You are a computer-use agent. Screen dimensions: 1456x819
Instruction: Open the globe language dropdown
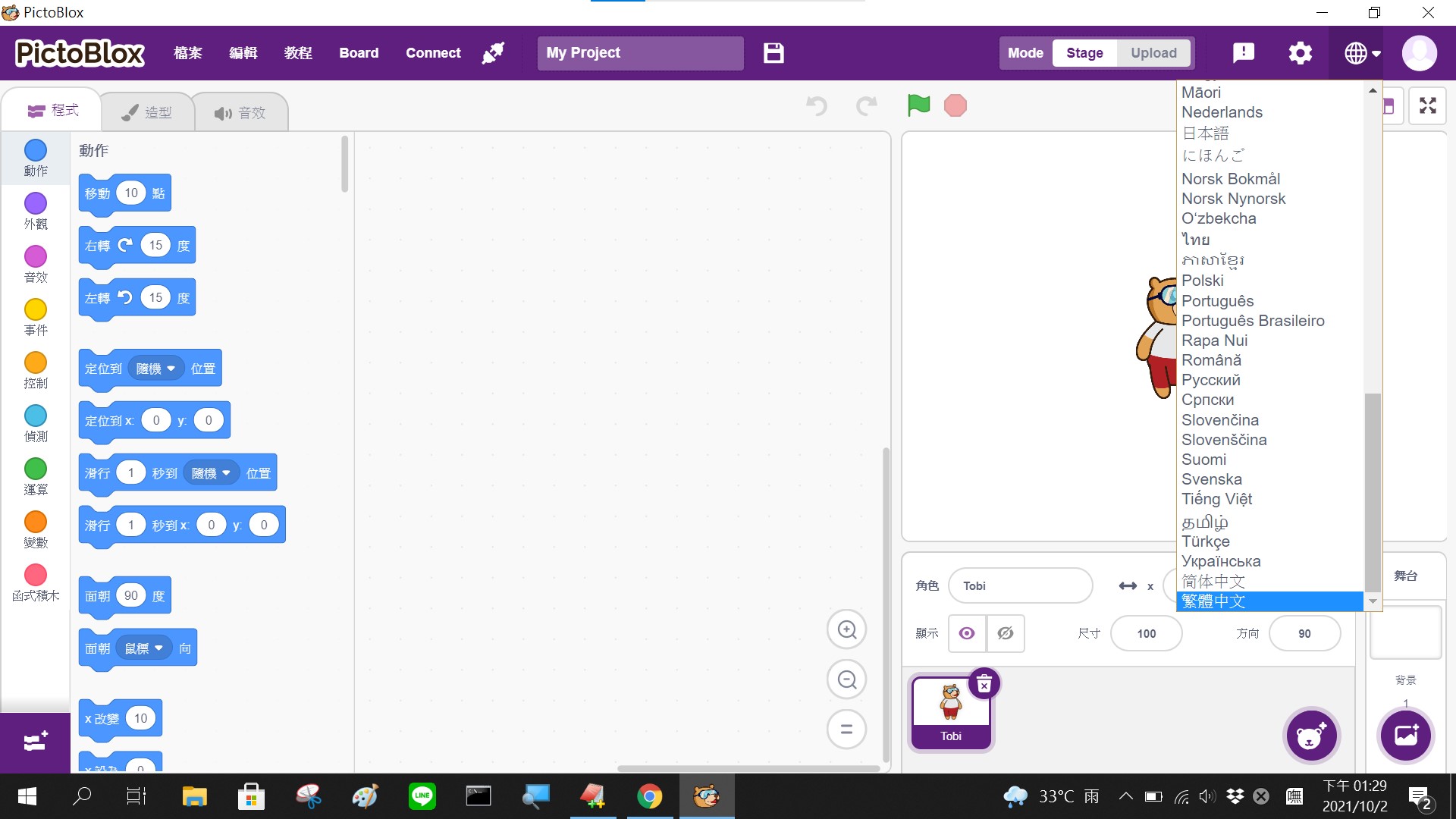pos(1362,53)
